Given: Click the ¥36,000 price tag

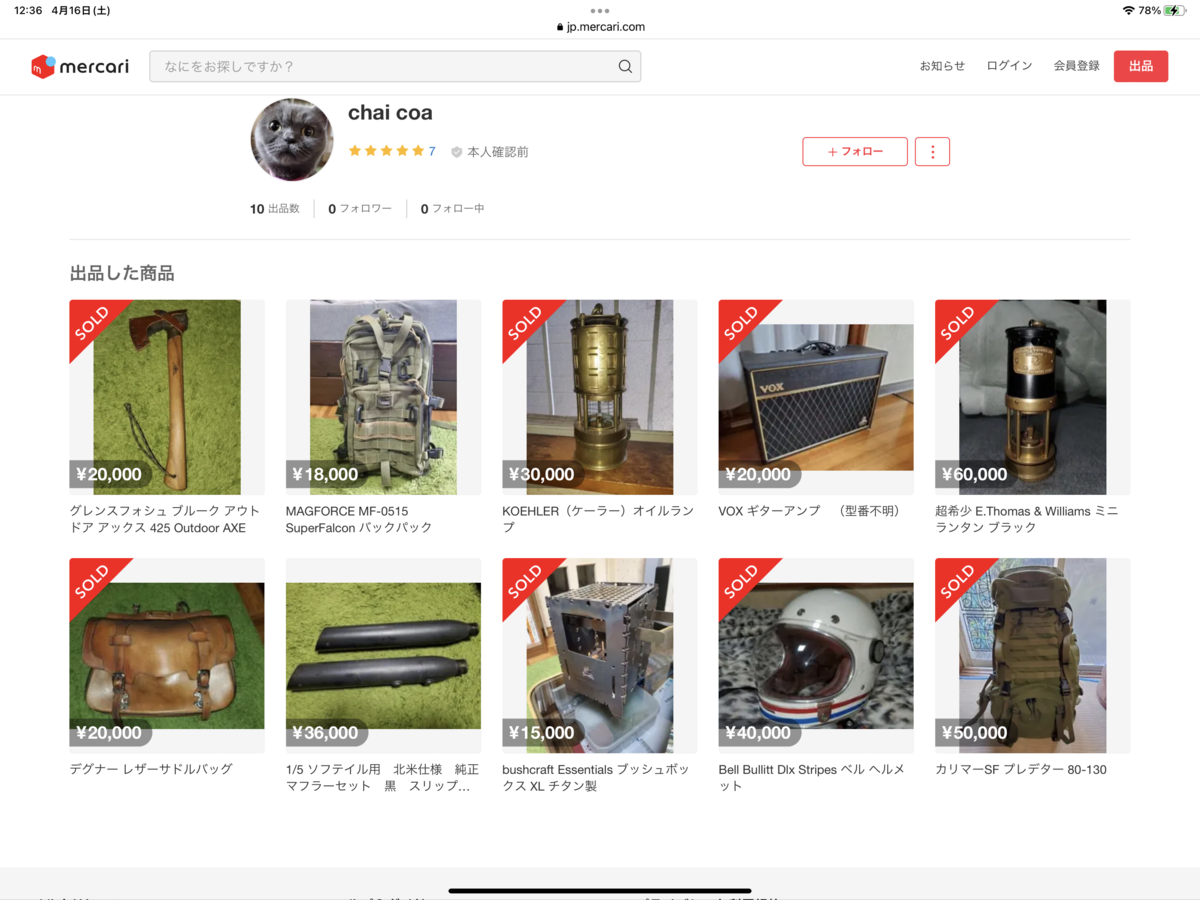Looking at the screenshot, I should point(326,733).
